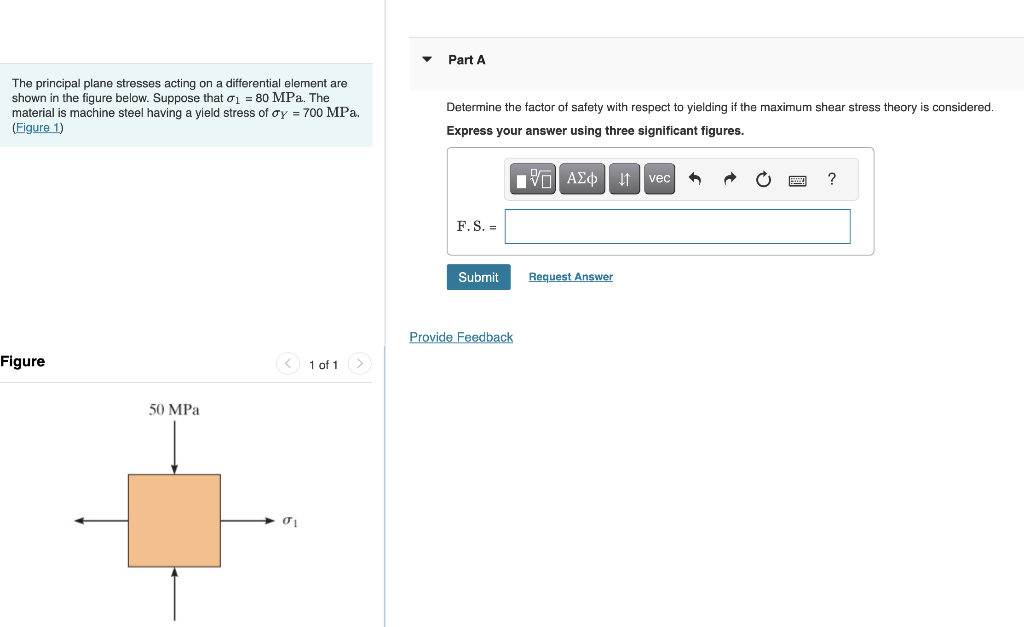Open the Request Answer link
The image size is (1024, 627).
pos(570,277)
